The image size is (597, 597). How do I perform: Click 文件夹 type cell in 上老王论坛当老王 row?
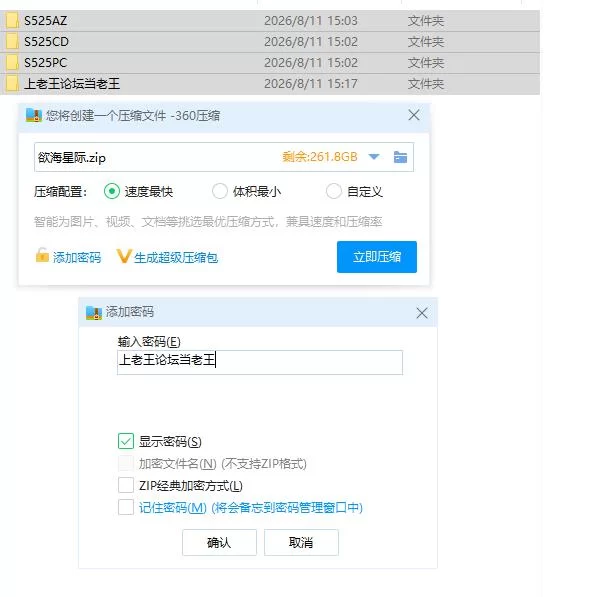[426, 83]
